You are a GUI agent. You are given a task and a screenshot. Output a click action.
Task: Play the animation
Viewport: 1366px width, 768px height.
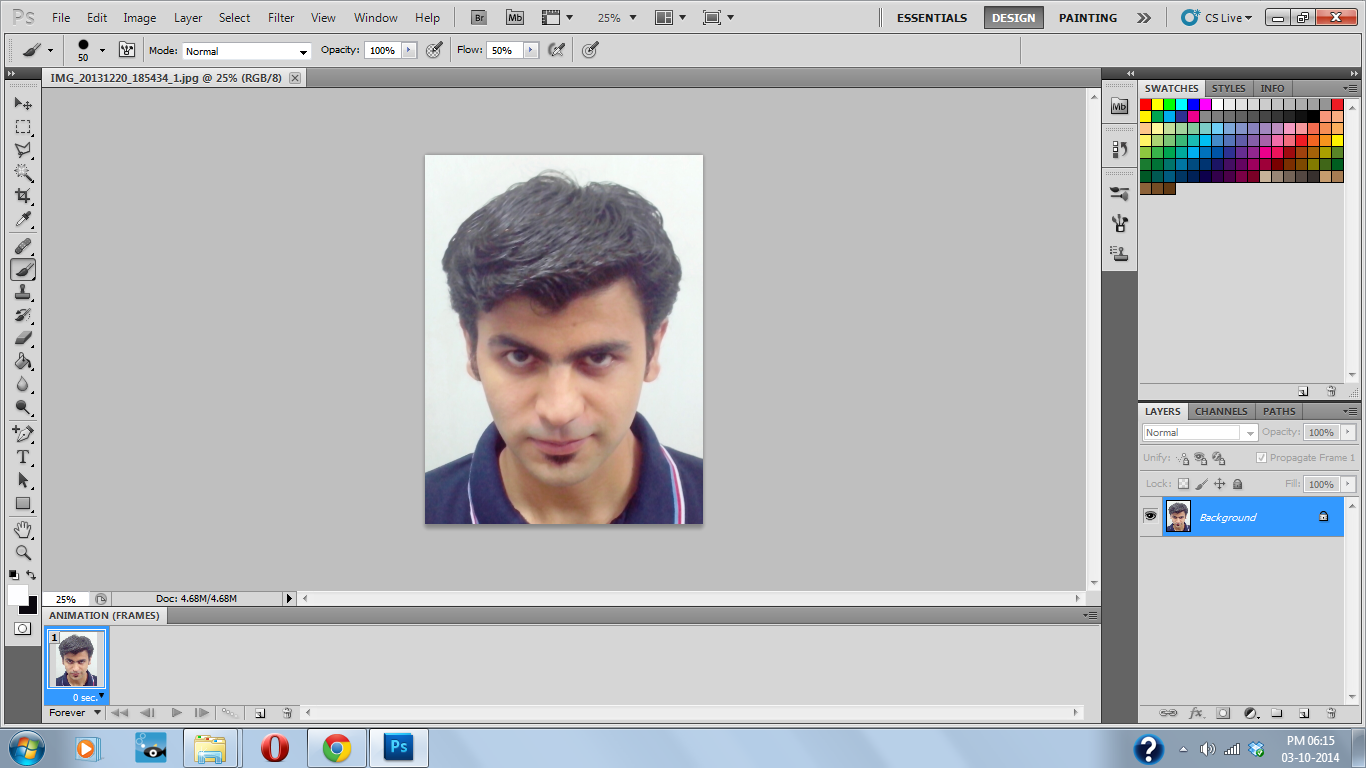point(176,713)
